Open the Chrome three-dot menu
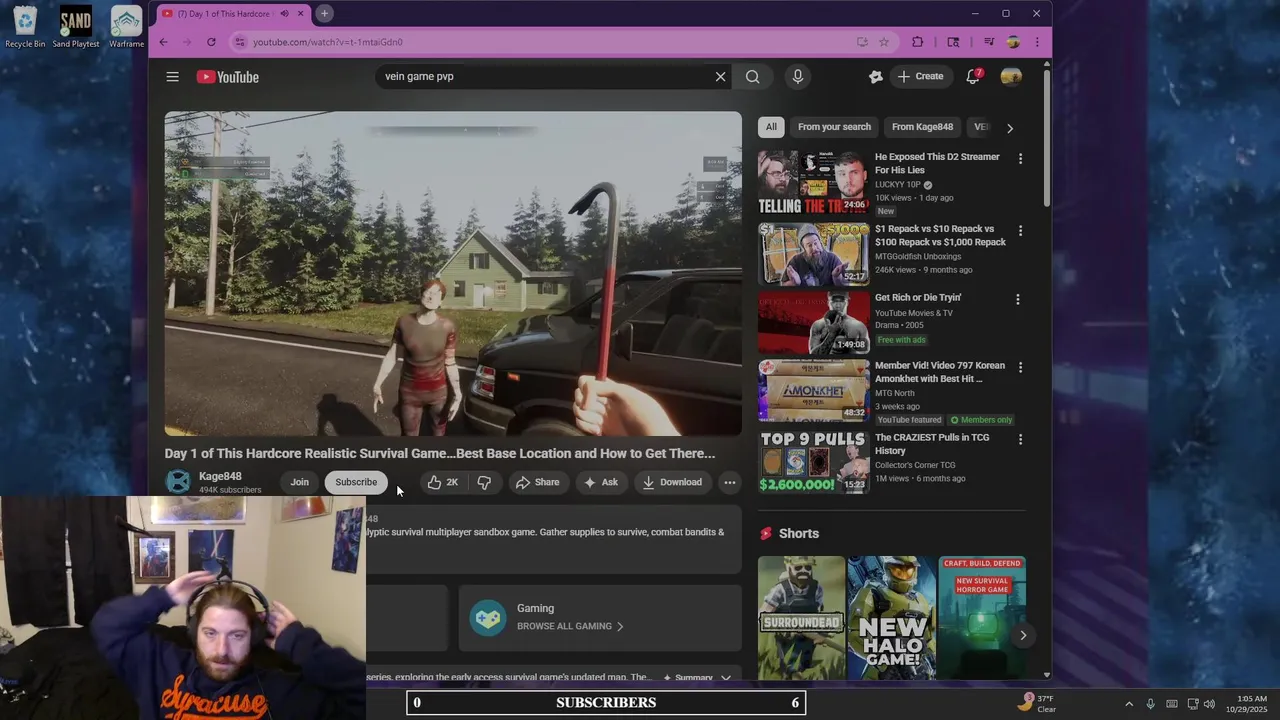This screenshot has height=720, width=1280. click(1037, 42)
